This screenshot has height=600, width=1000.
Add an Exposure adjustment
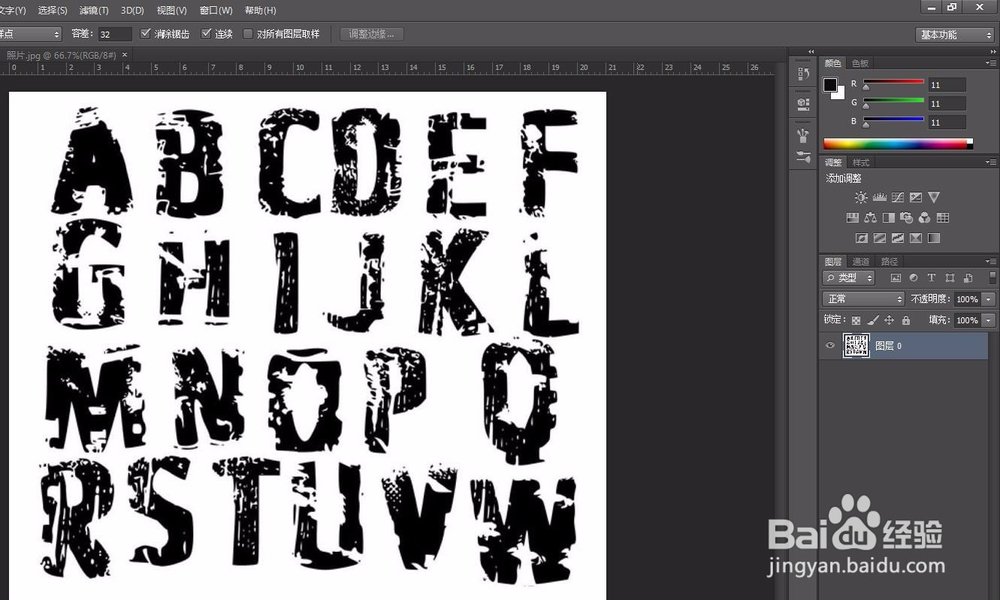pos(916,197)
